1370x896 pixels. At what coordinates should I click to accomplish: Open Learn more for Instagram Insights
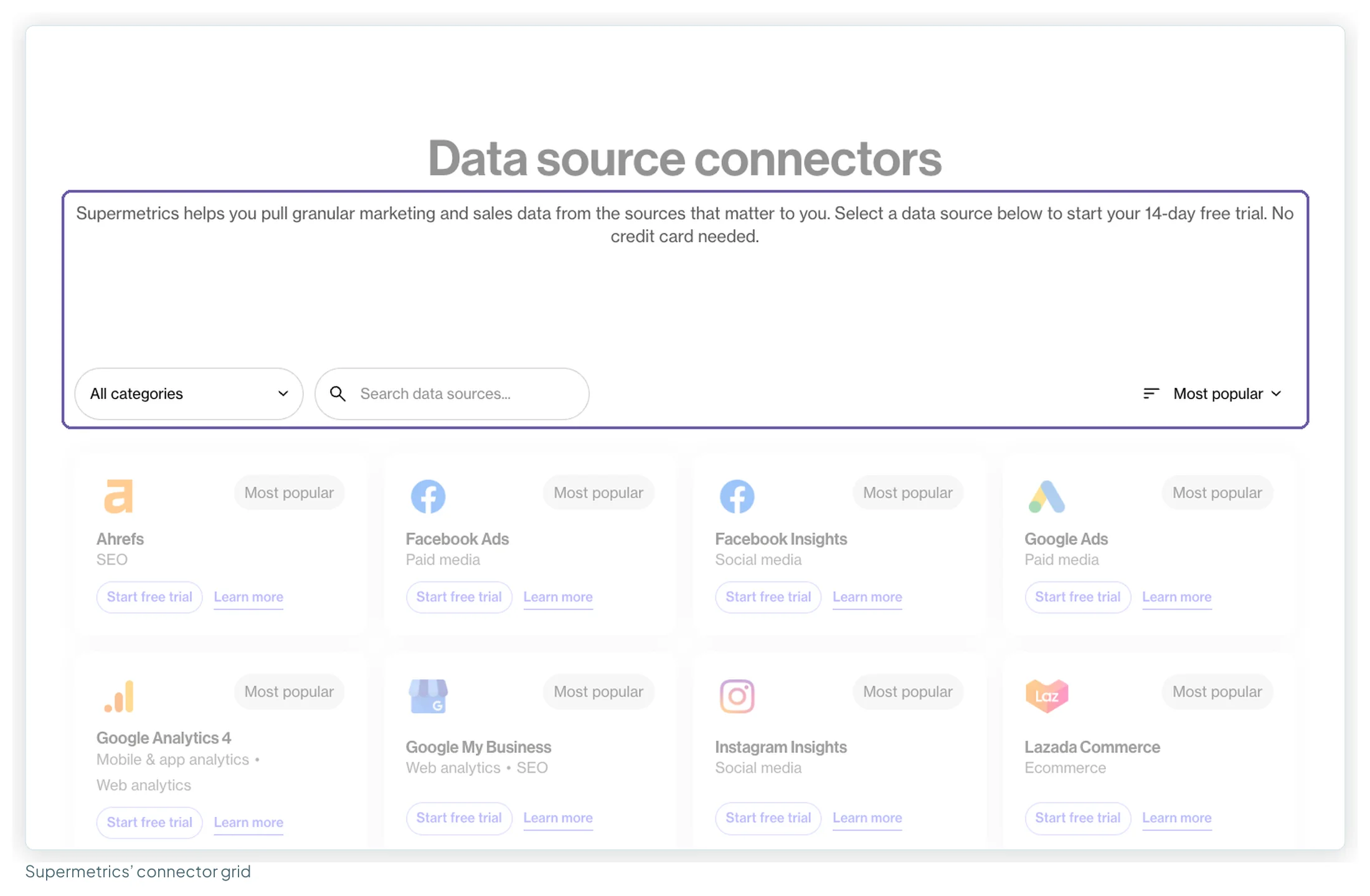[x=867, y=818]
